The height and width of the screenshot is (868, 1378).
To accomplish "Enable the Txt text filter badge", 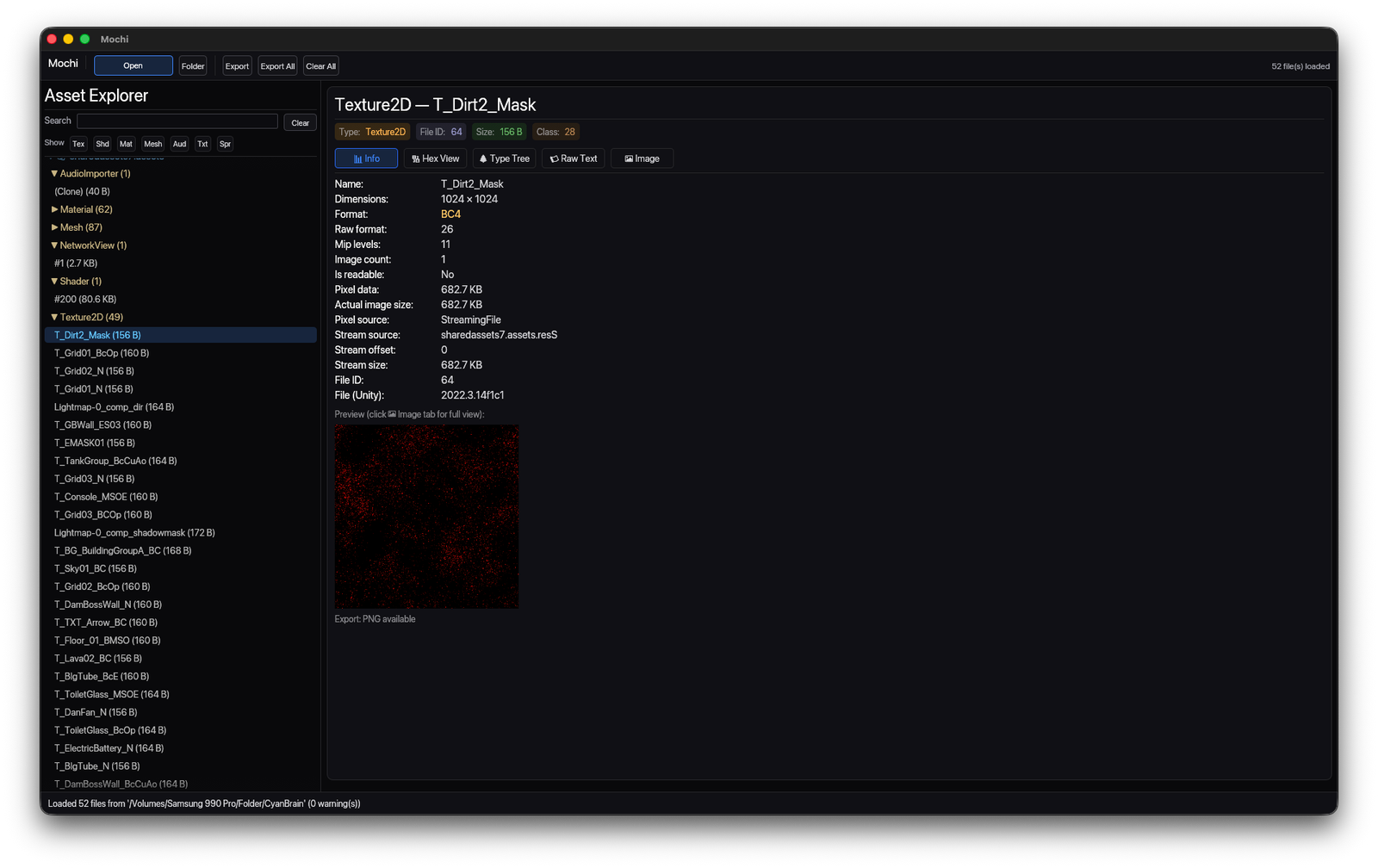I will tap(202, 144).
